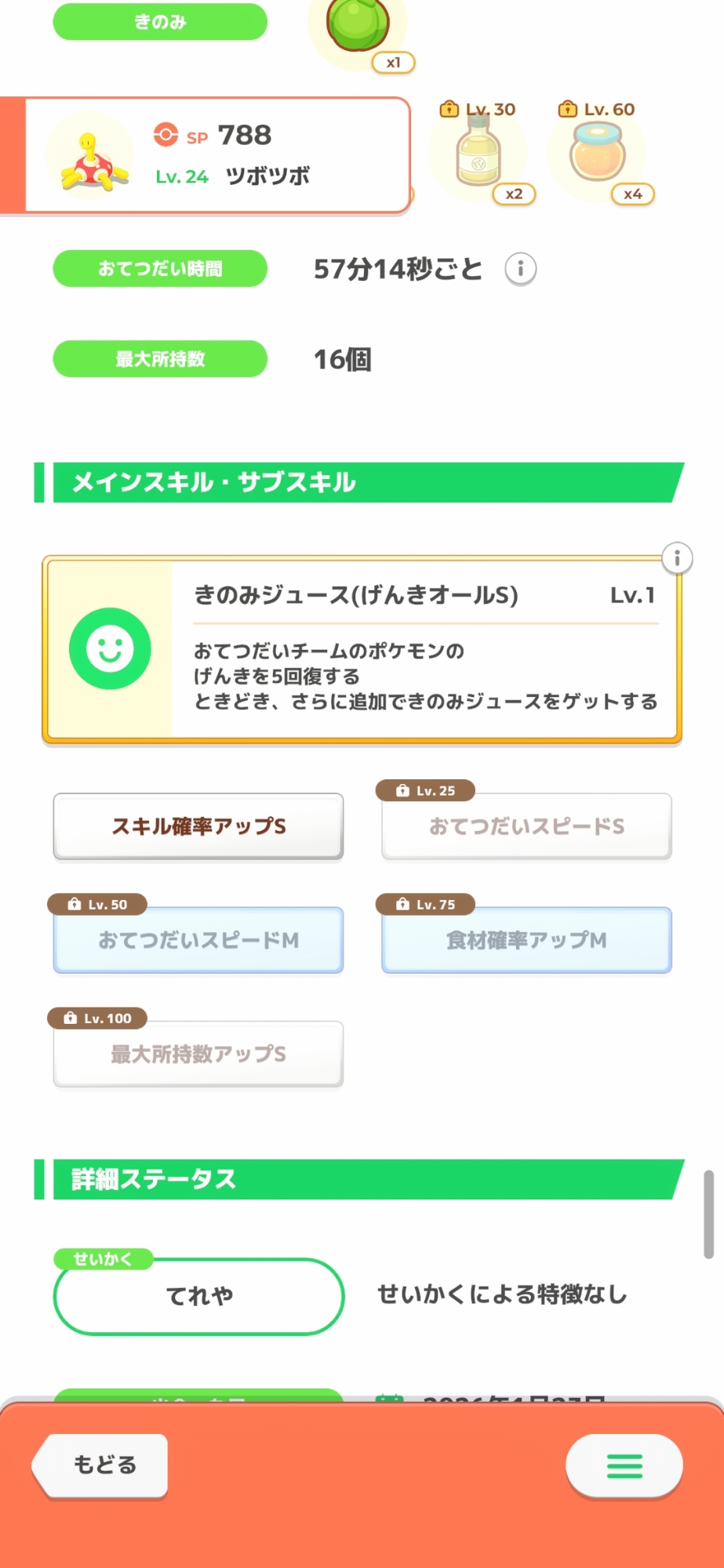Select the スキル確率アップS sub skill
The height and width of the screenshot is (1568, 724).
[198, 826]
